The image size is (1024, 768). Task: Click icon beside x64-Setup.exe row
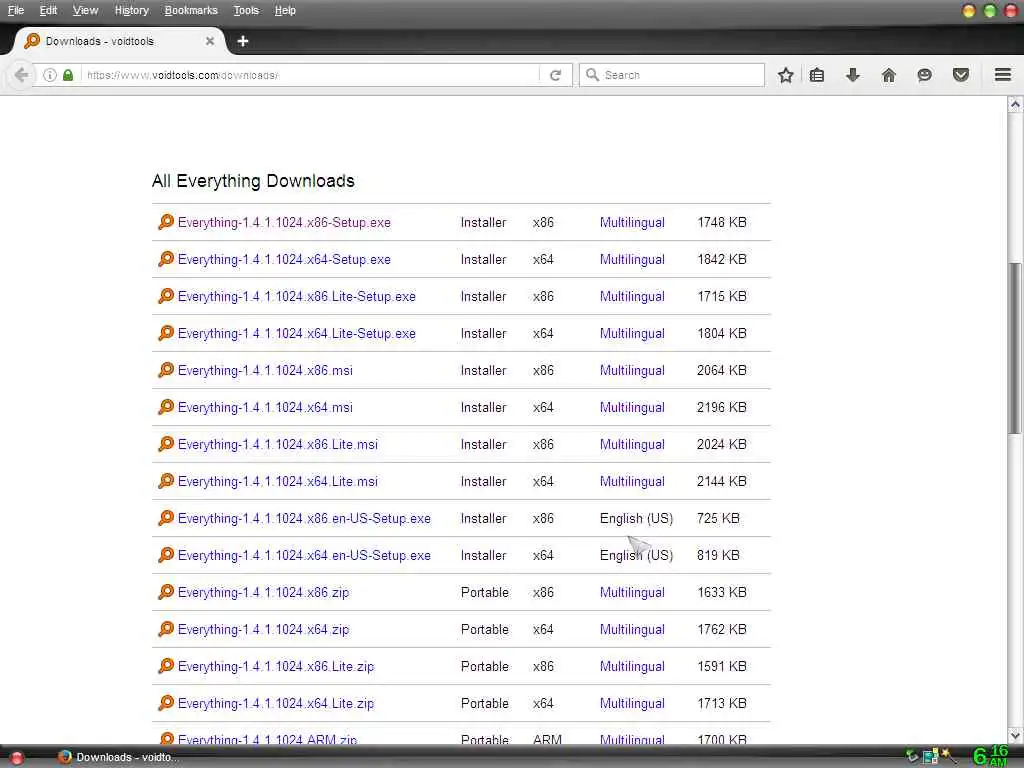tap(166, 259)
